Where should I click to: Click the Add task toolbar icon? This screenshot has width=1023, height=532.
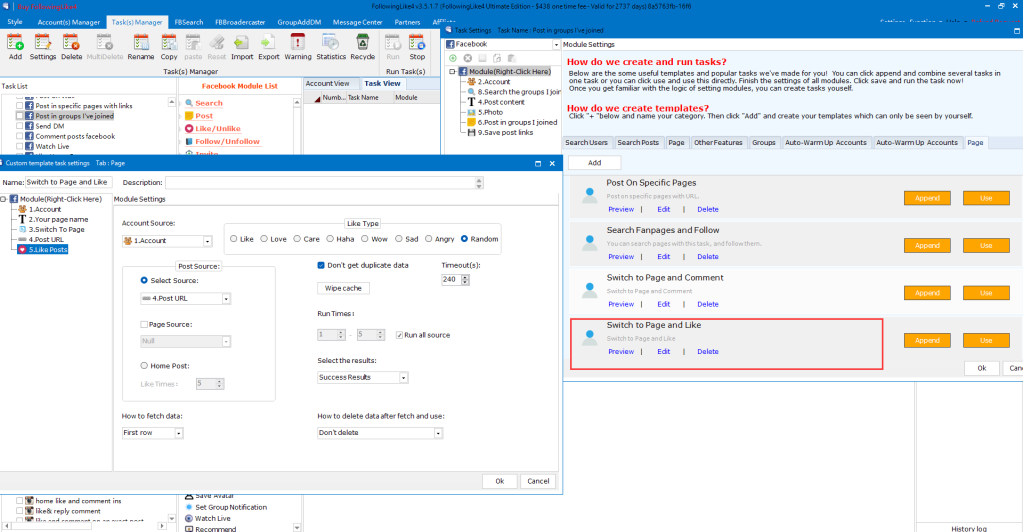coord(15,47)
